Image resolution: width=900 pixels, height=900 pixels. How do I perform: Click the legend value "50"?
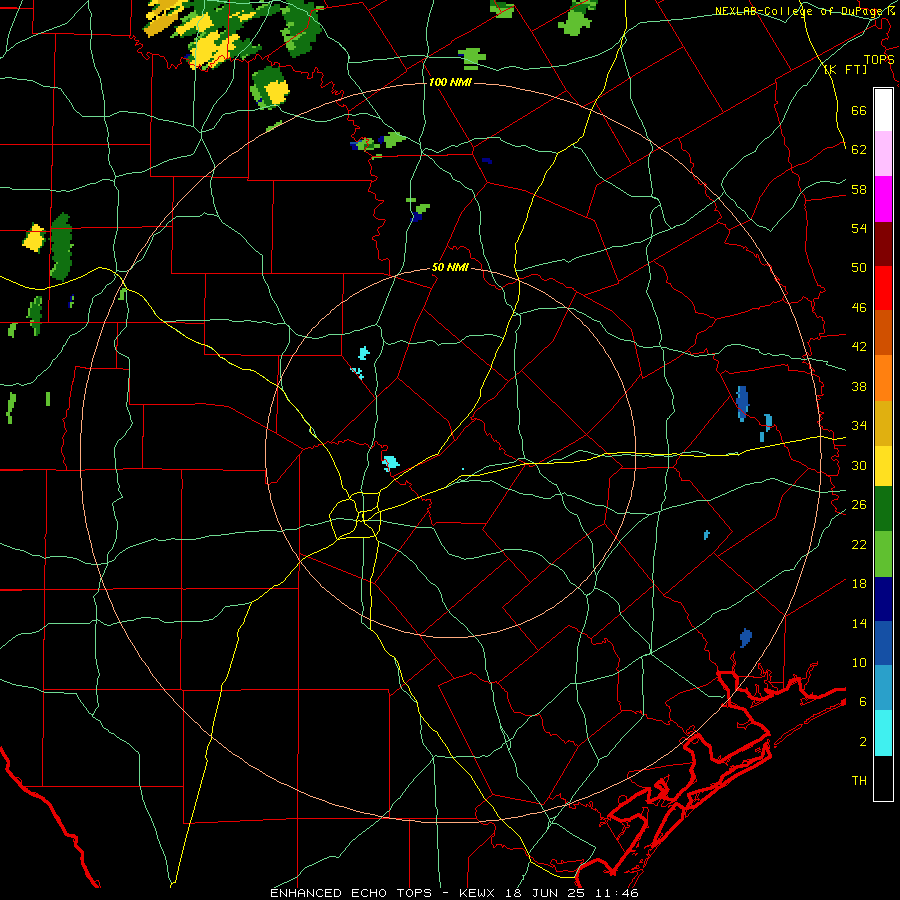coord(859,267)
